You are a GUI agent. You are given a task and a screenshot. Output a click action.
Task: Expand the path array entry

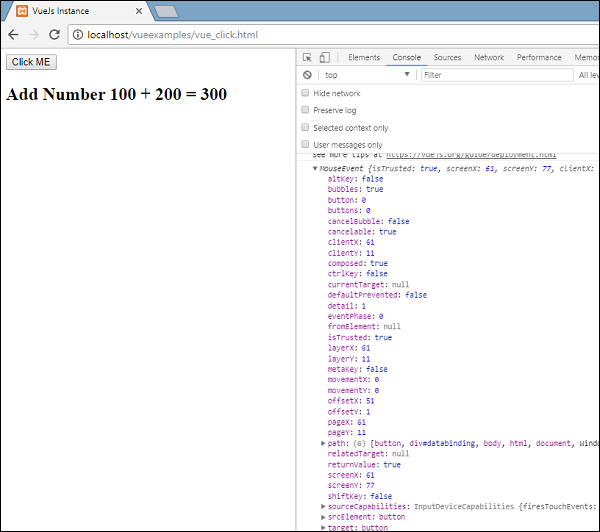click(x=323, y=443)
